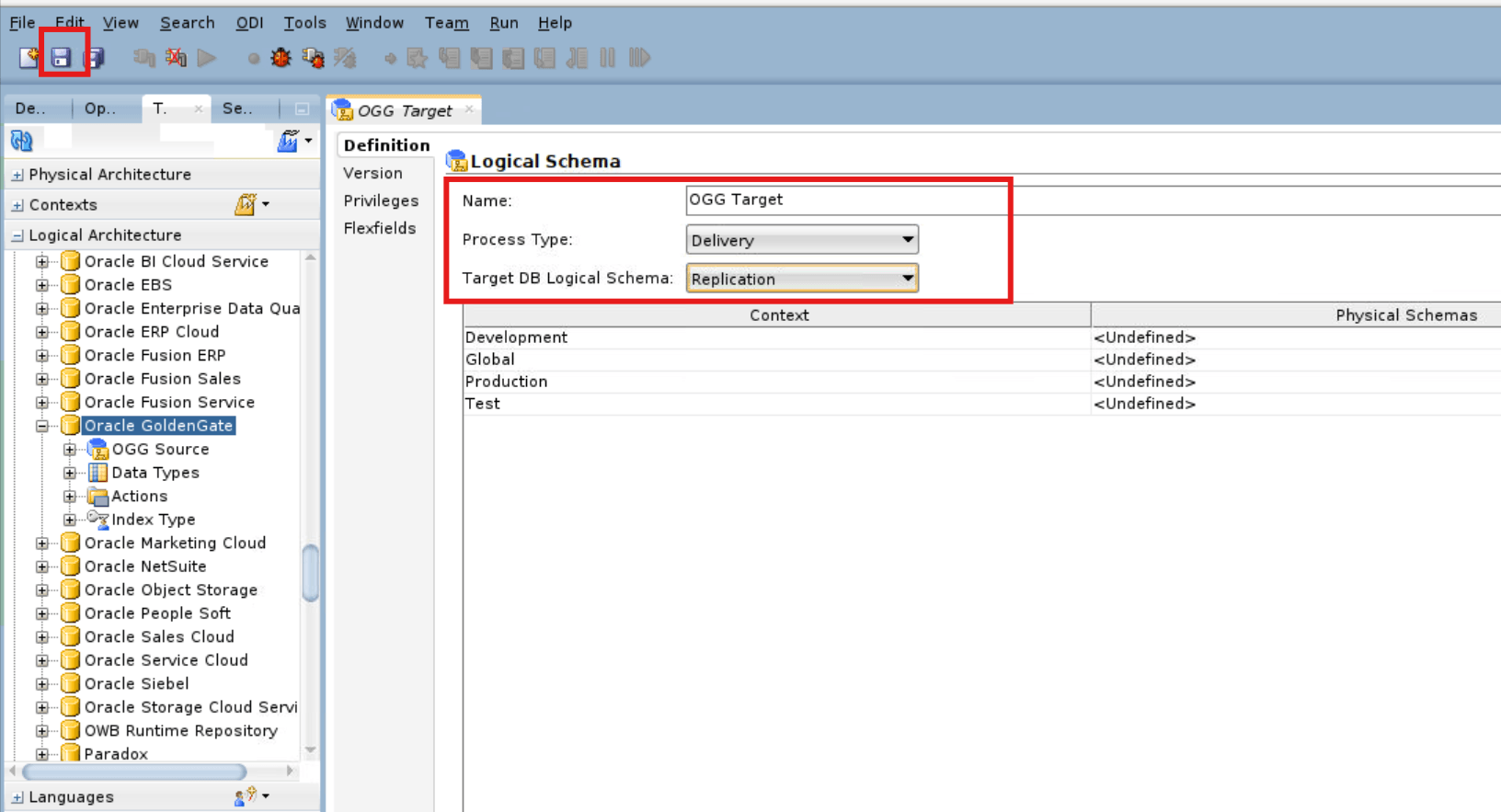Click the Context column header
The height and width of the screenshot is (812, 1501).
[x=777, y=315]
